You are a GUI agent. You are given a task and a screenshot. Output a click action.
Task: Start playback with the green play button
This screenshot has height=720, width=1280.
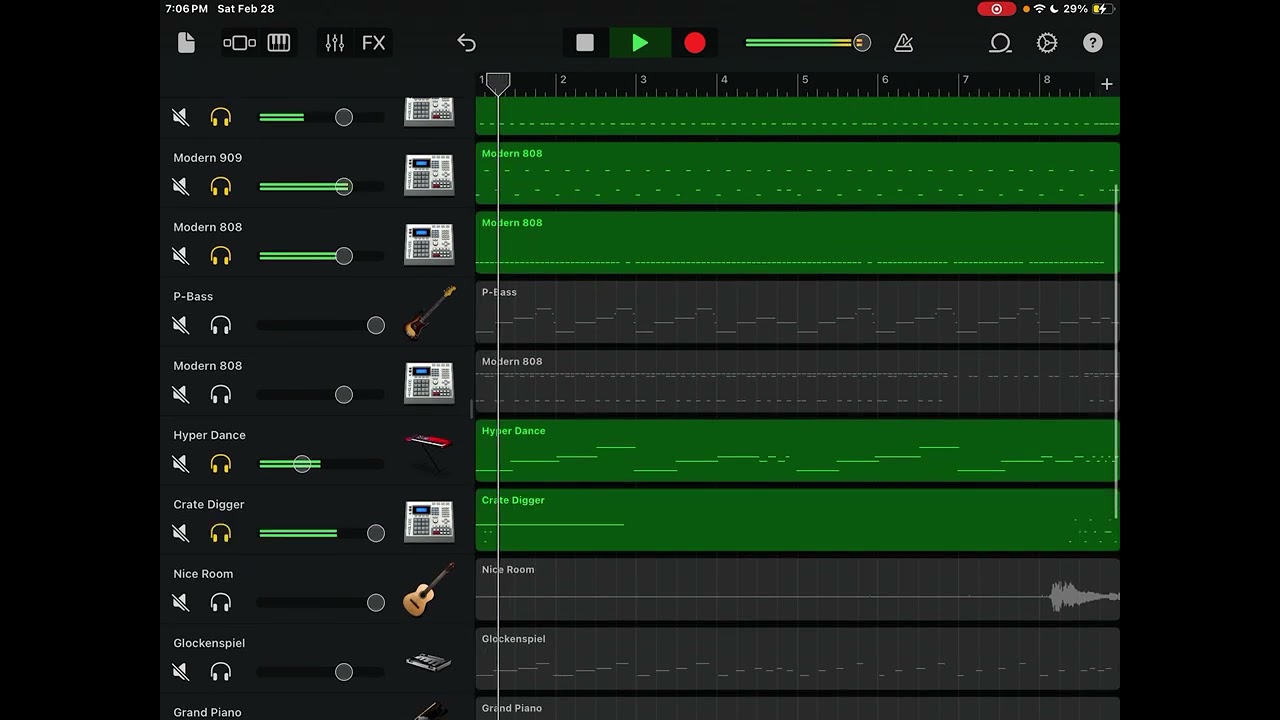pyautogui.click(x=640, y=43)
